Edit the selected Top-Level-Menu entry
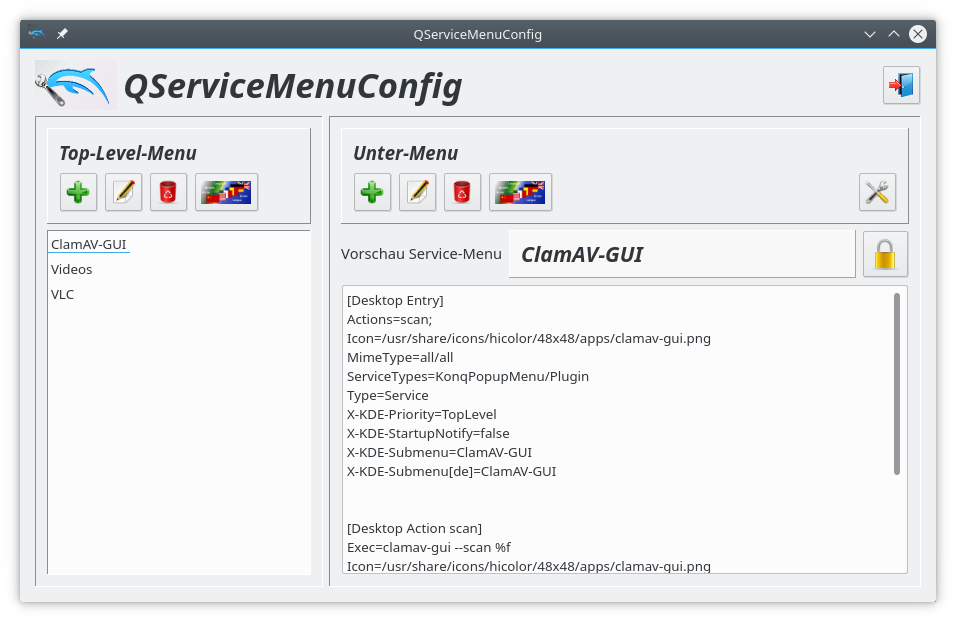Viewport: 956px width, 622px height. (x=123, y=192)
